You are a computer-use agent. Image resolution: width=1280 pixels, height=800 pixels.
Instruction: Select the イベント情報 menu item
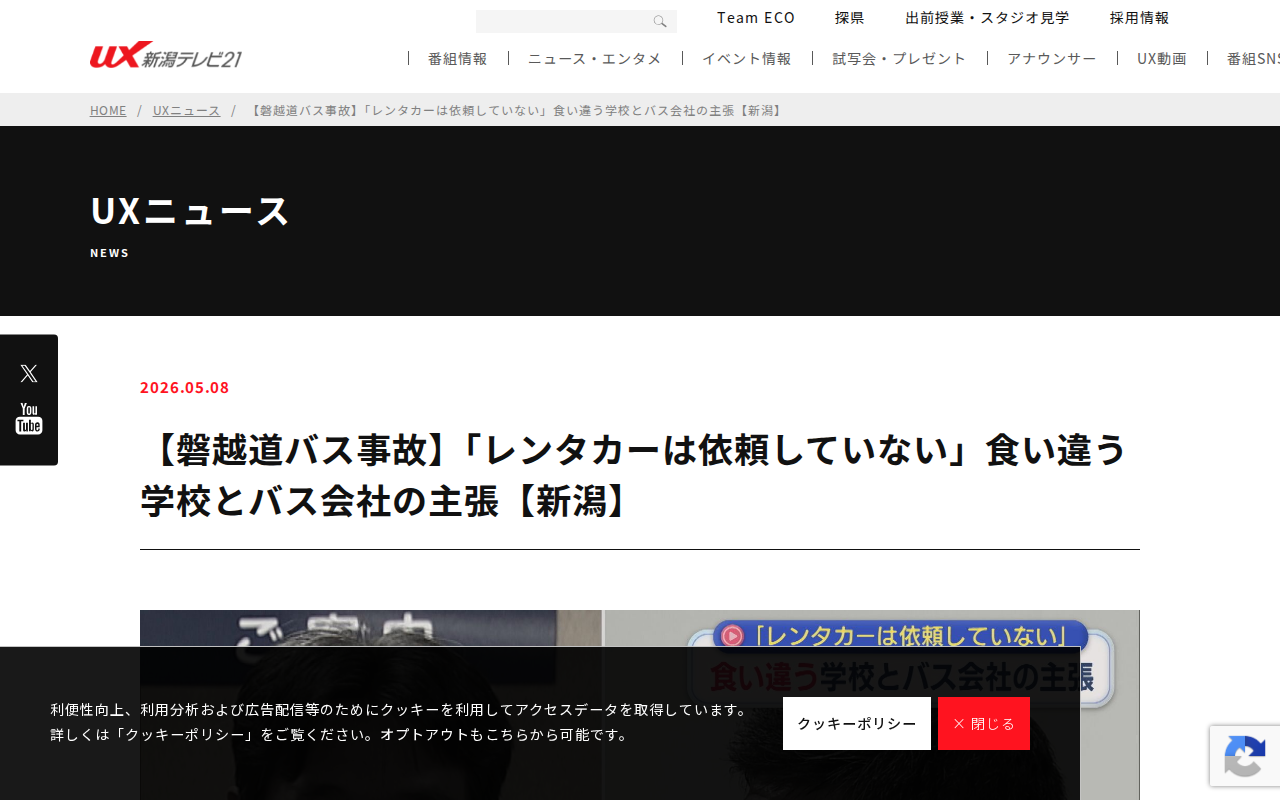click(x=747, y=59)
